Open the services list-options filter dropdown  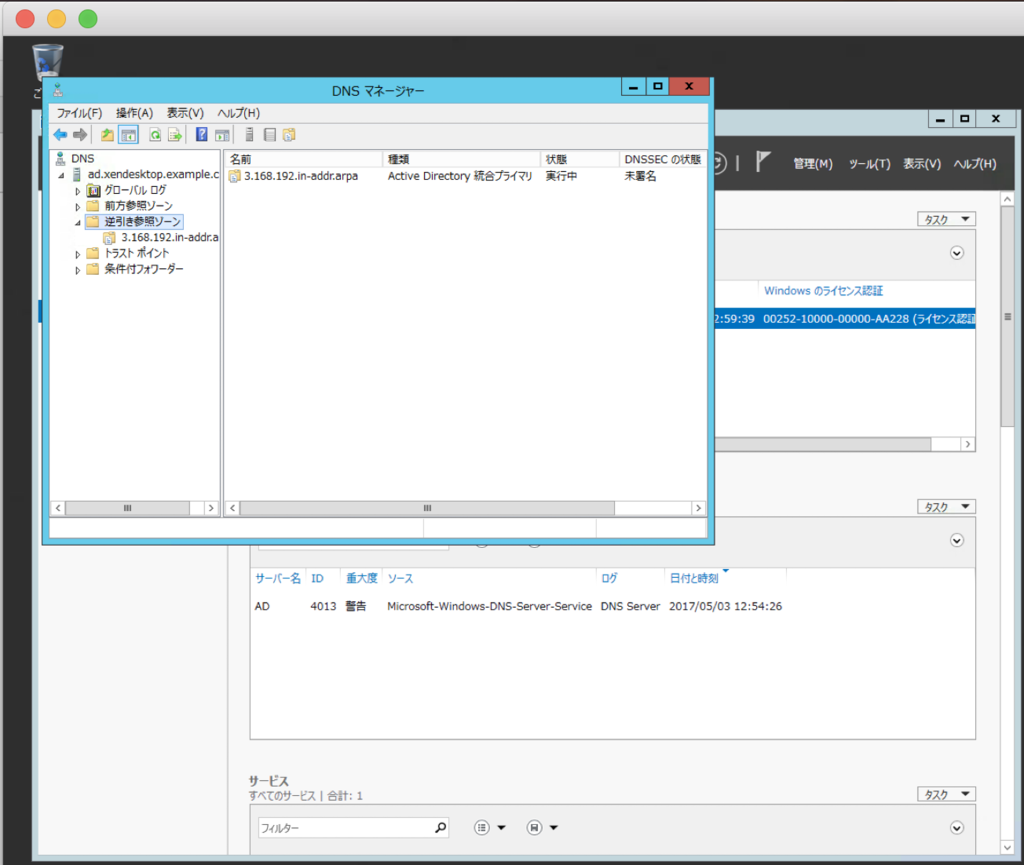[x=490, y=828]
